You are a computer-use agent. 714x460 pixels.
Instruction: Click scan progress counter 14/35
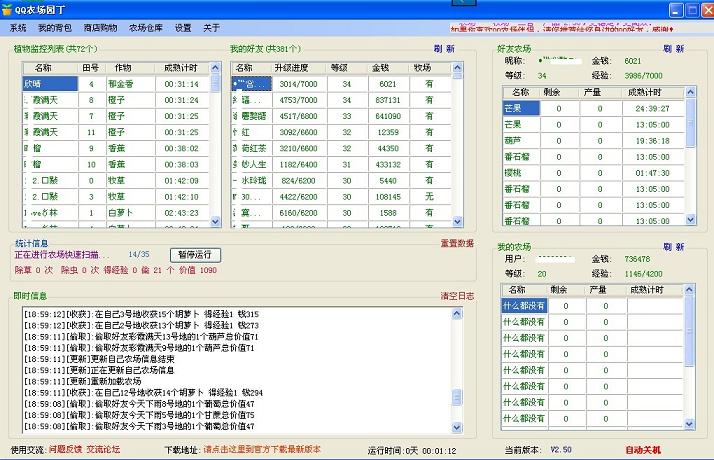[139, 254]
